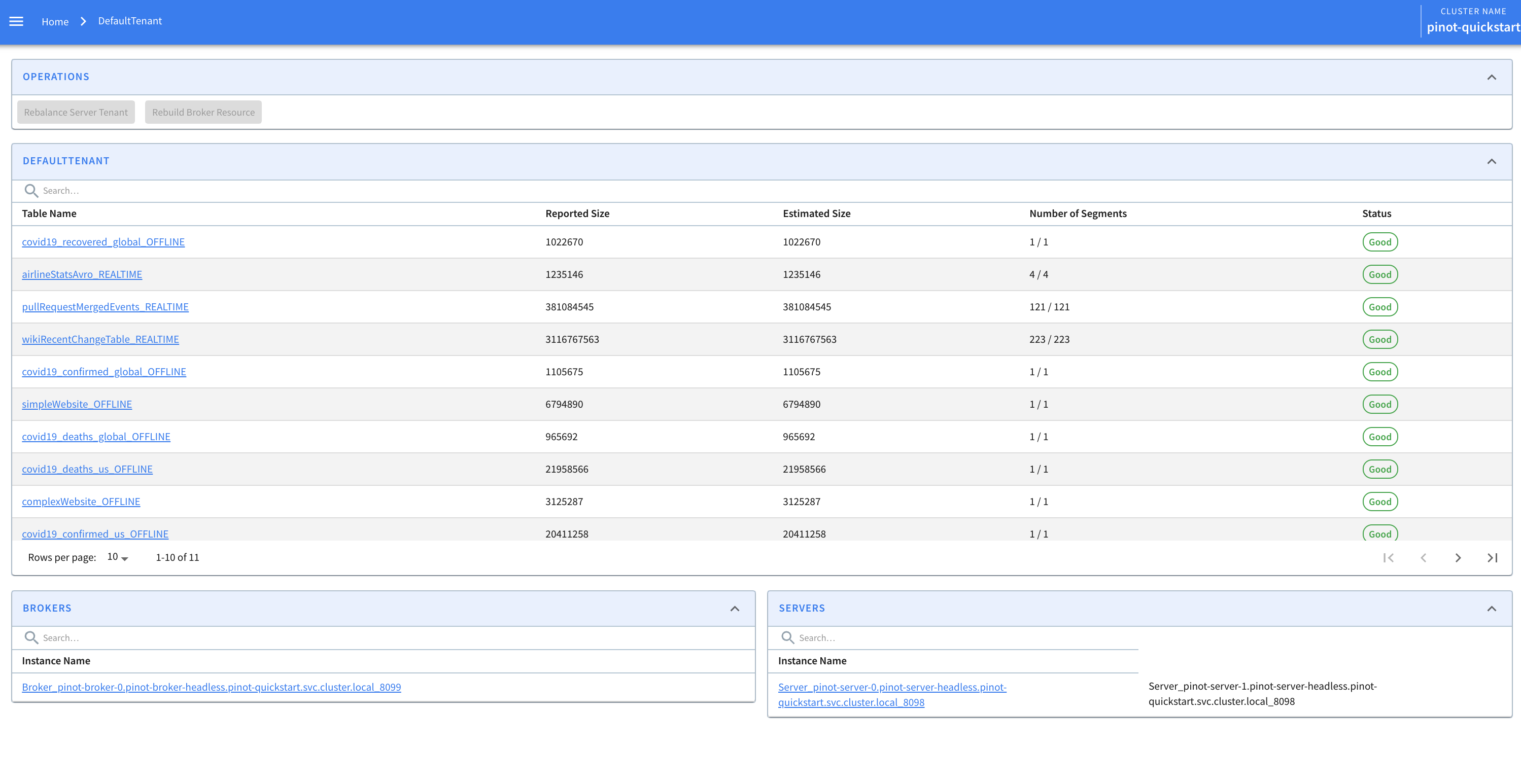
Task: Jump to the first page of the tables list
Action: [x=1388, y=558]
